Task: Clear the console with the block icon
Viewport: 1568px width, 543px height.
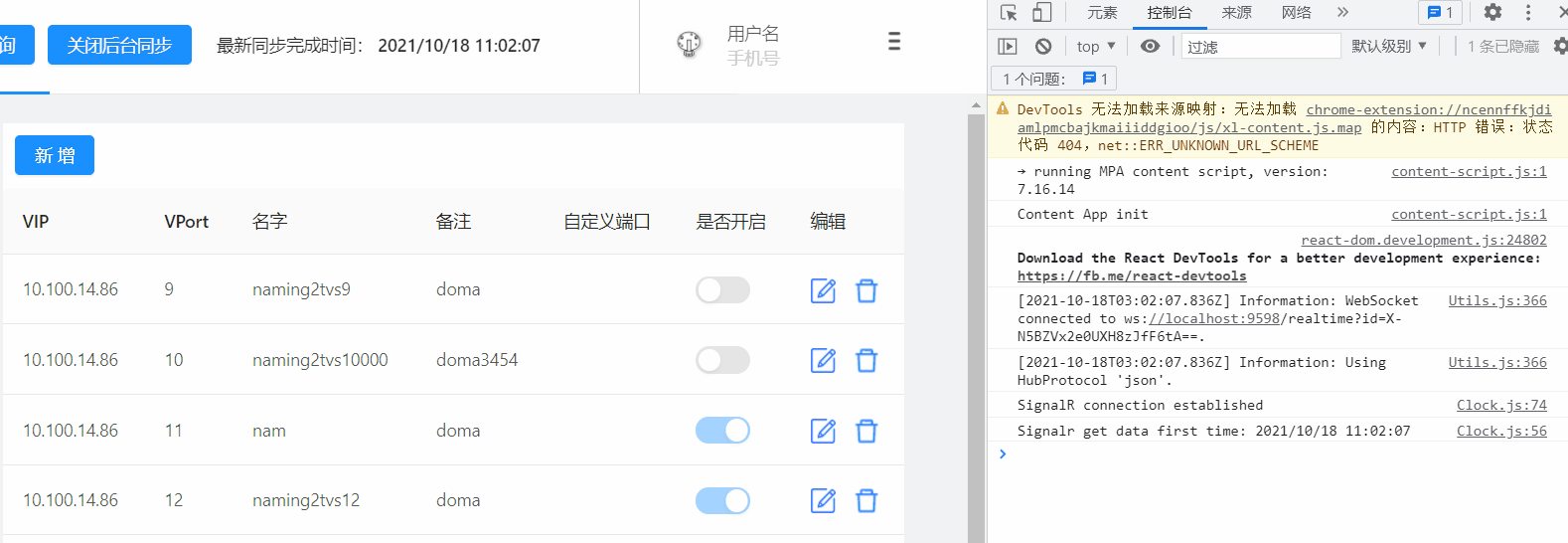Action: (1043, 46)
